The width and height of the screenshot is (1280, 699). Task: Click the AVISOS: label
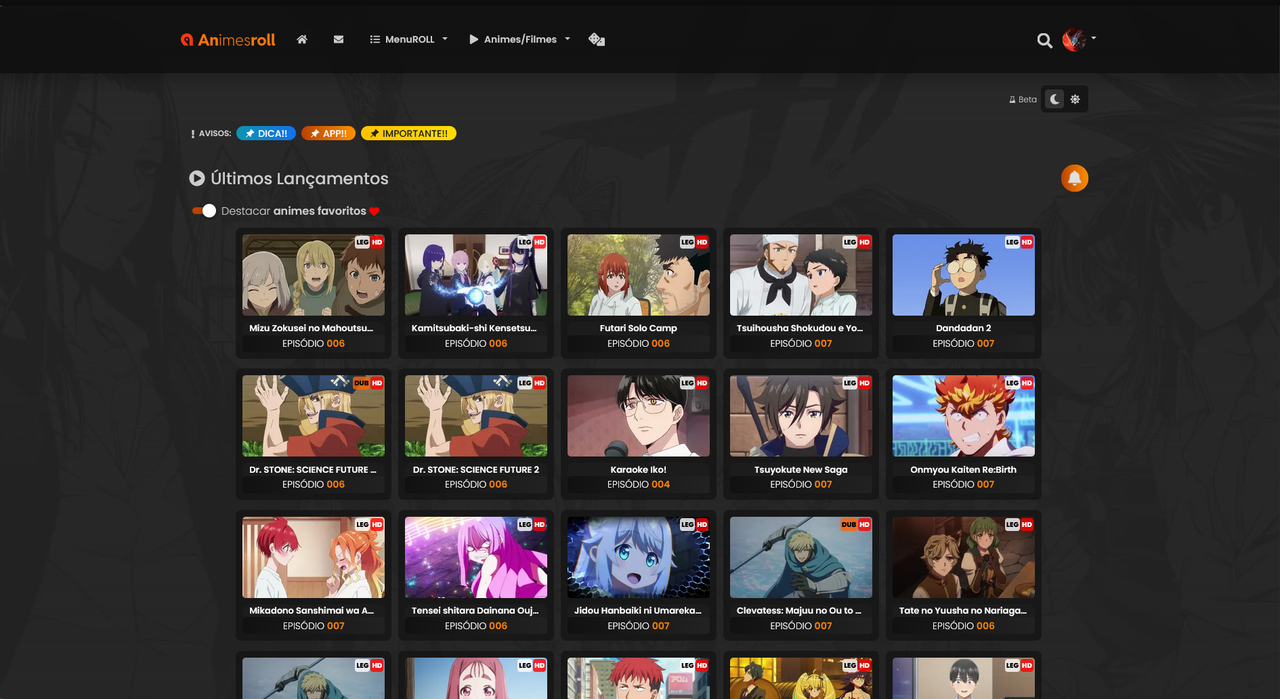[x=215, y=133]
